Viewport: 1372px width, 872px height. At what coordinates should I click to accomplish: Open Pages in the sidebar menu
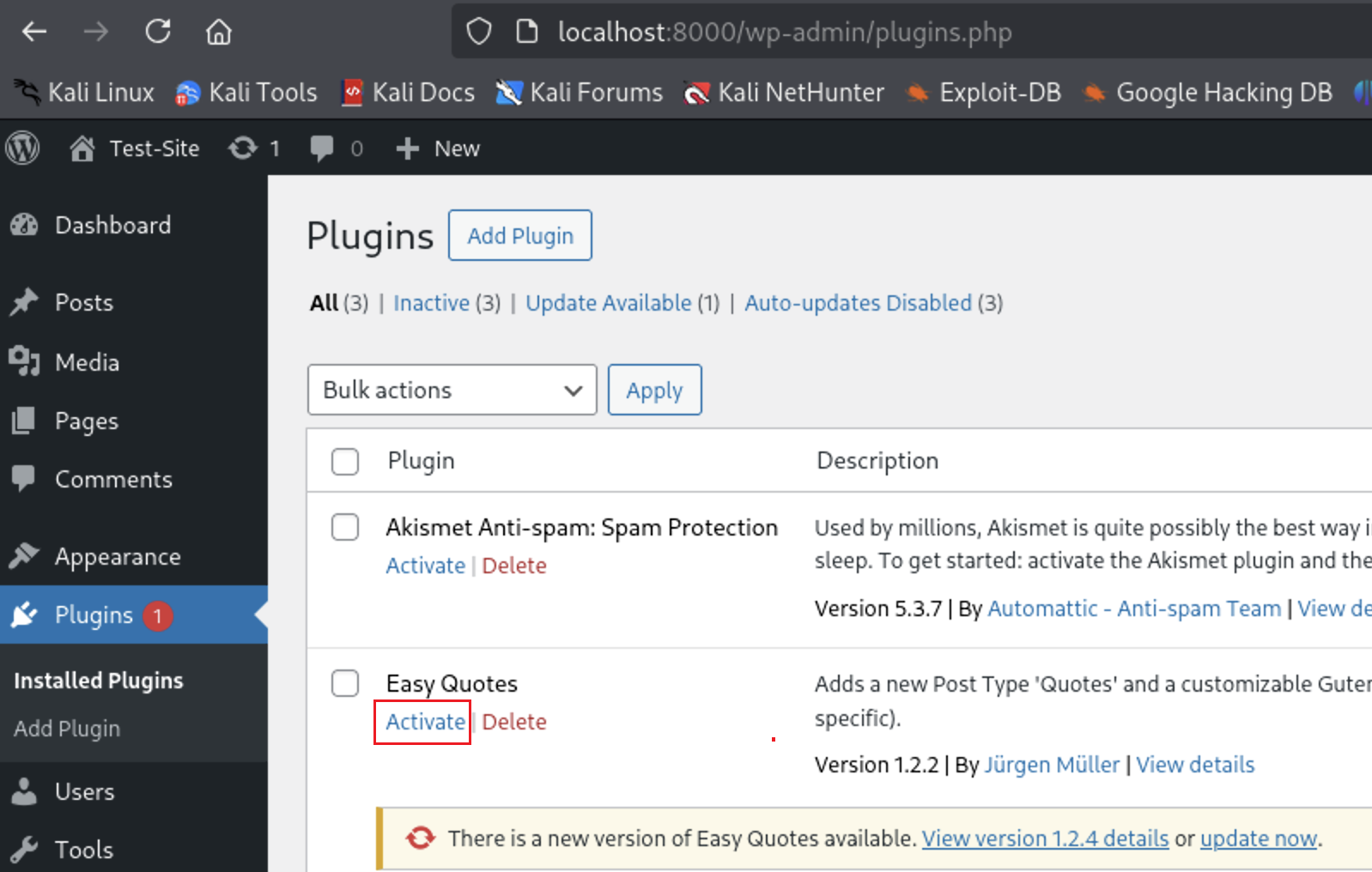(87, 421)
